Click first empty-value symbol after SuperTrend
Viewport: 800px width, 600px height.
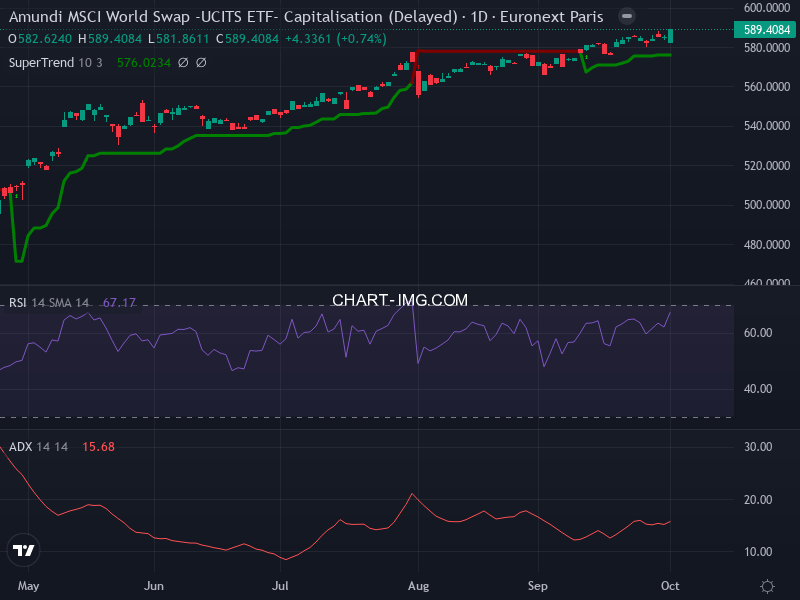(184, 63)
